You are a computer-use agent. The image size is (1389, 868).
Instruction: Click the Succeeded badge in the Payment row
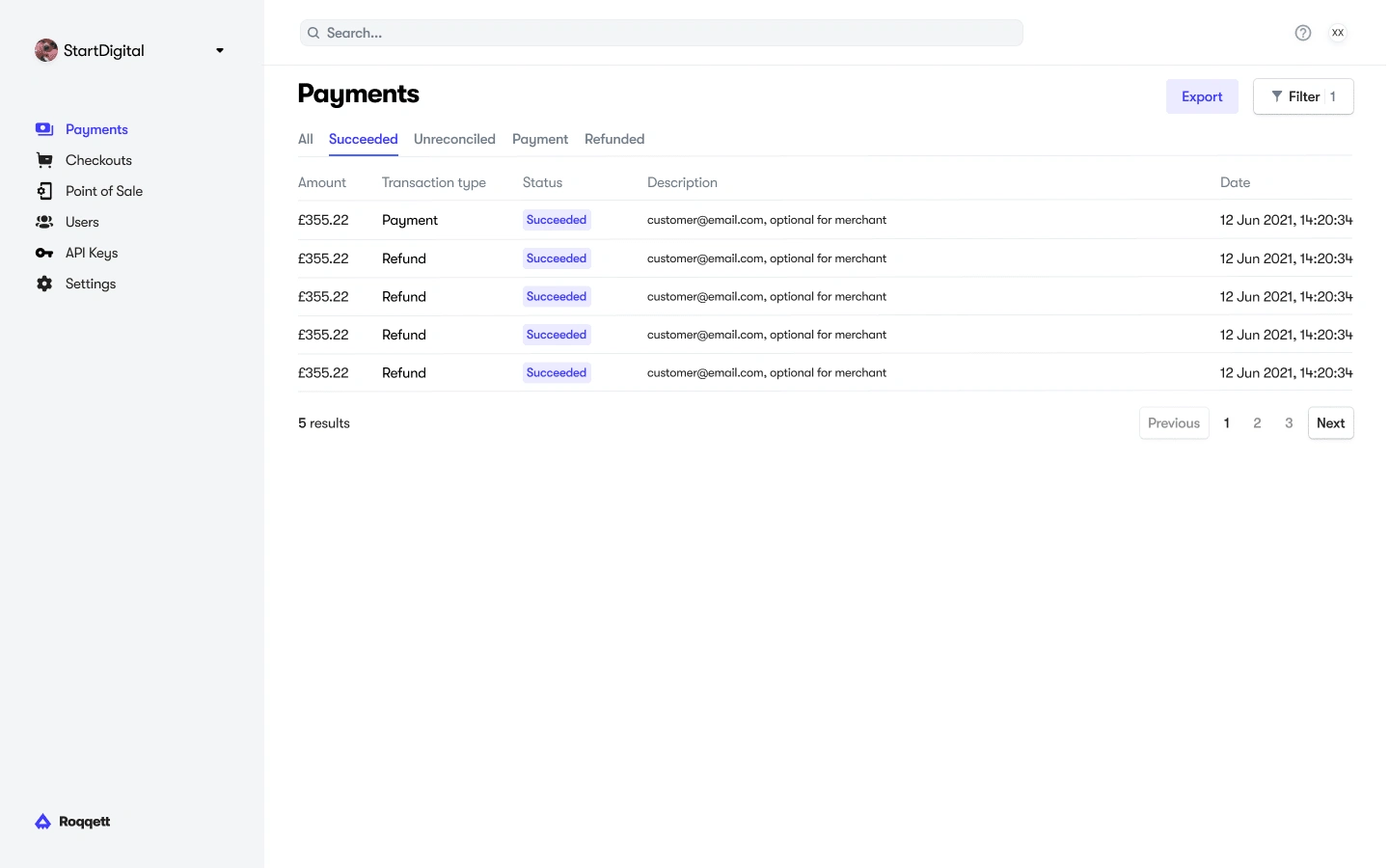pos(557,220)
